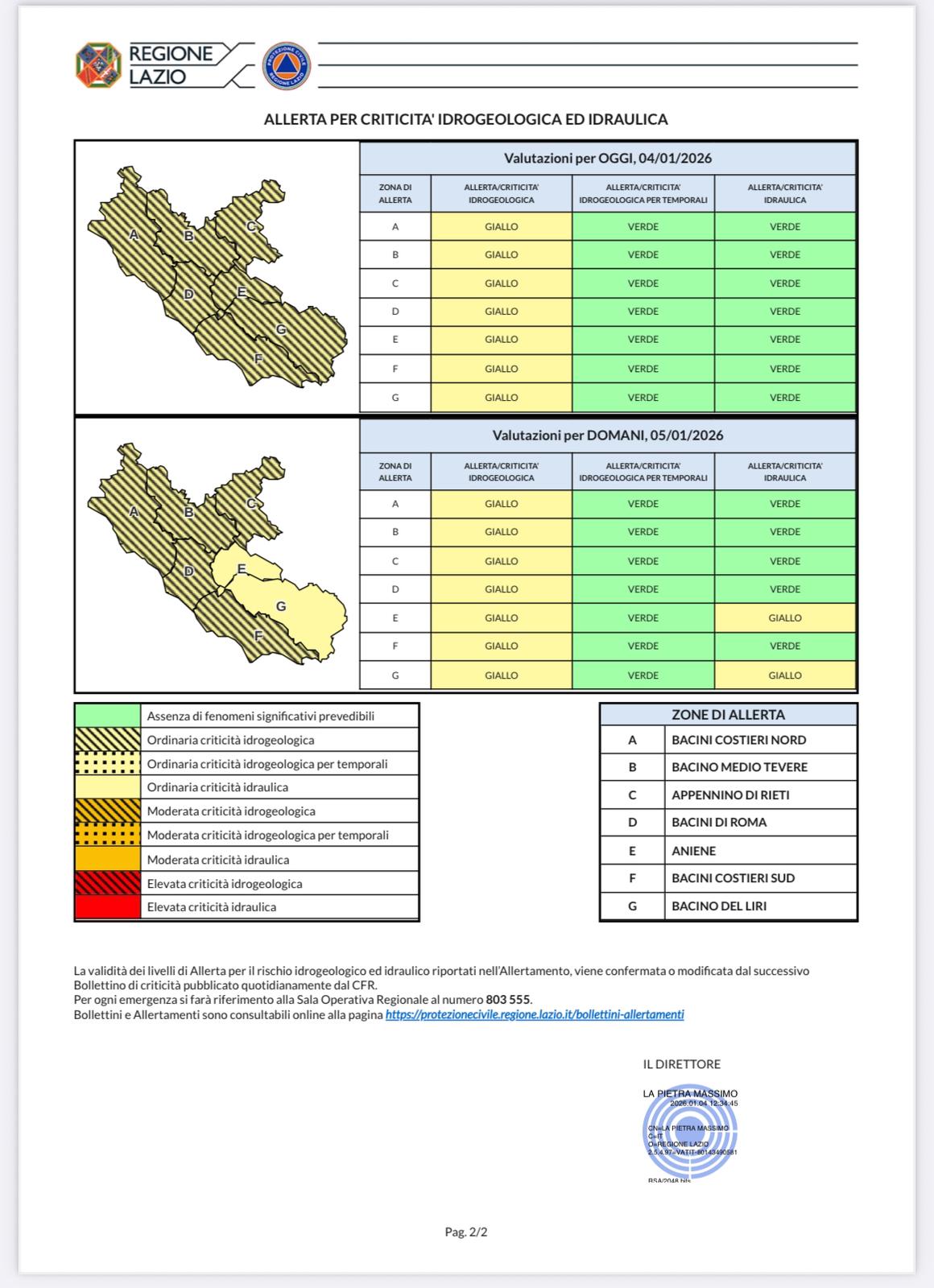Click the Regione Lazio coat of arms logo

pyautogui.click(x=98, y=65)
